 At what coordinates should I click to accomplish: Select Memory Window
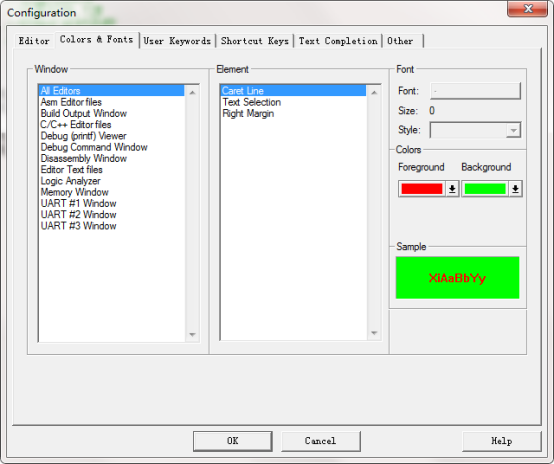[112, 192]
